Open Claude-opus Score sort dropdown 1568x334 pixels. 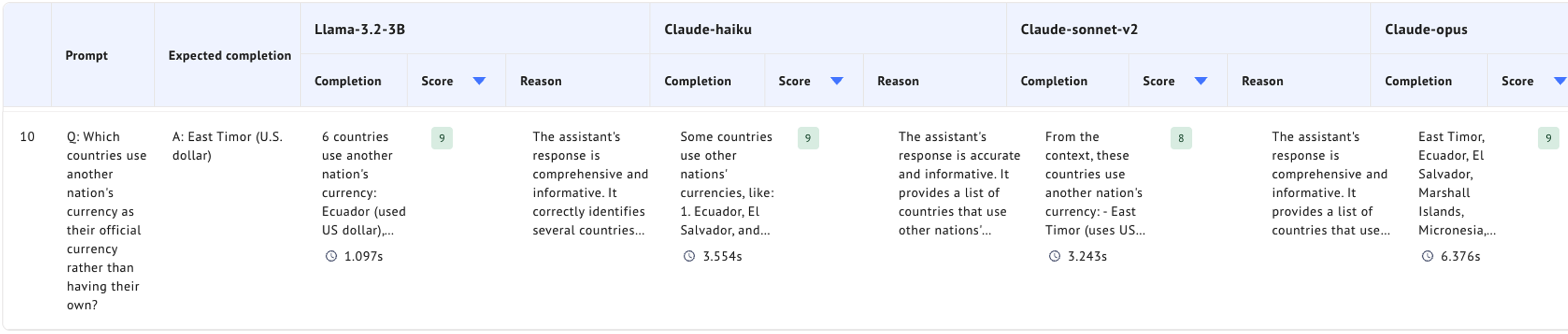[1559, 80]
